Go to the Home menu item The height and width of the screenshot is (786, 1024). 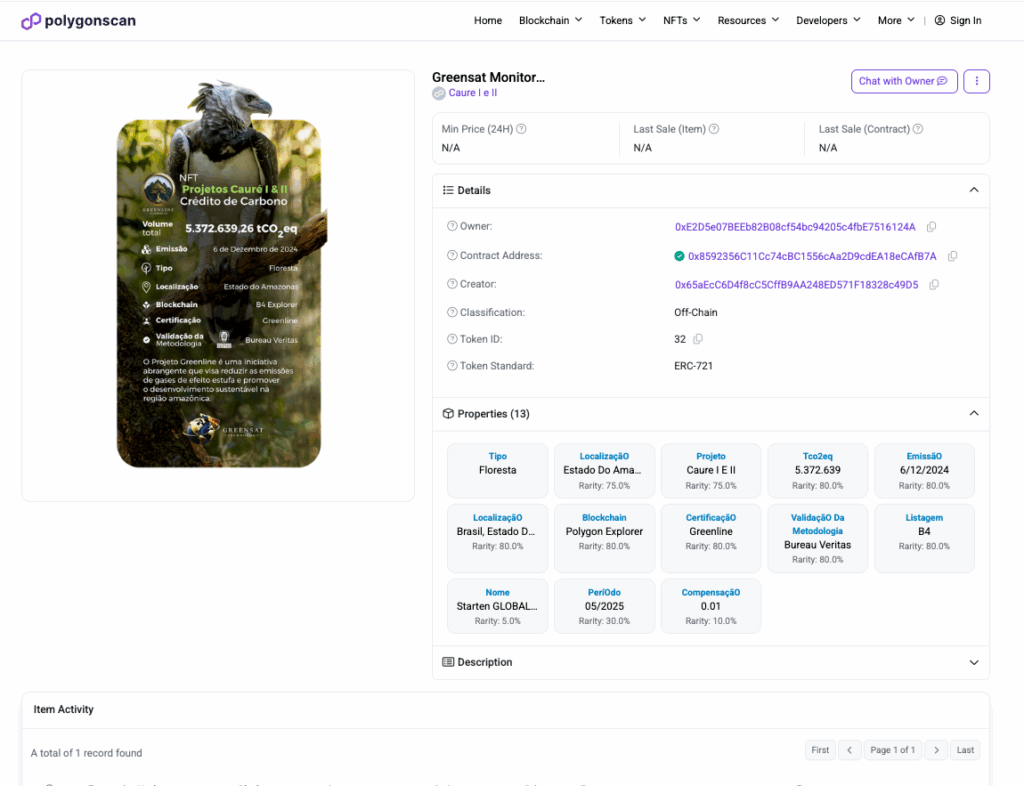[x=488, y=20]
